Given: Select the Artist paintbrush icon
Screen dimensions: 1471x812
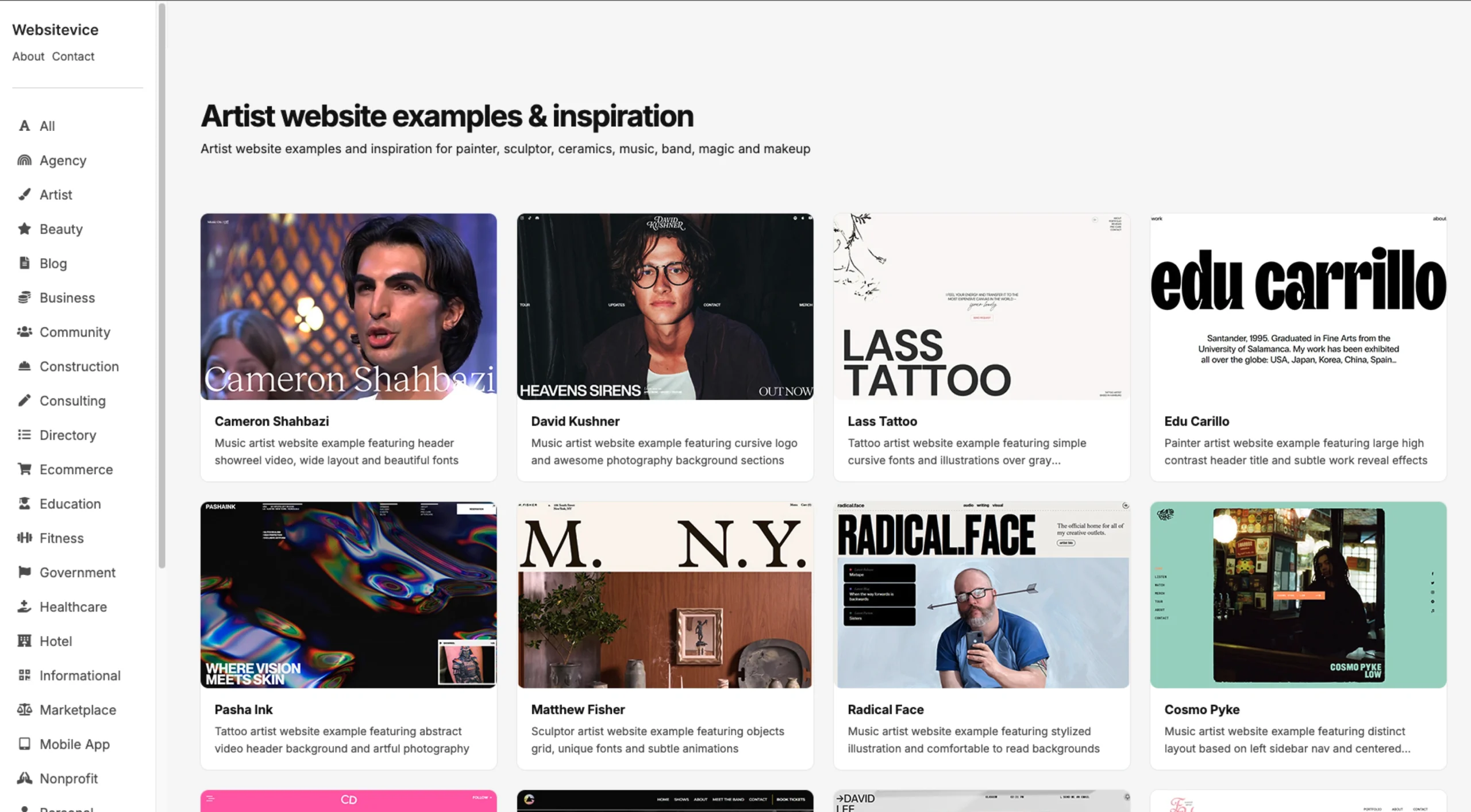Looking at the screenshot, I should 24,195.
